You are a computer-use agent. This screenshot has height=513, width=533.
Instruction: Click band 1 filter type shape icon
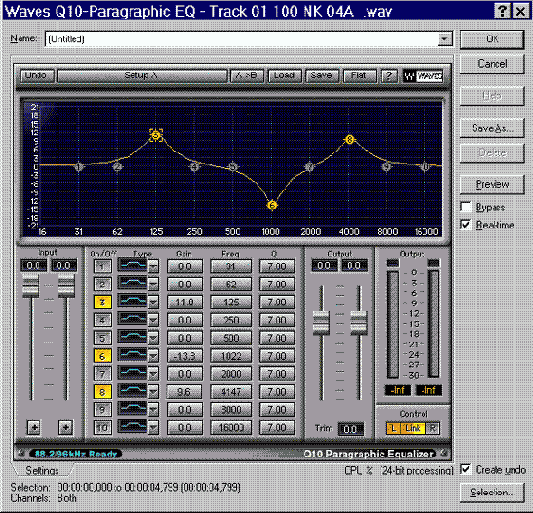click(133, 265)
